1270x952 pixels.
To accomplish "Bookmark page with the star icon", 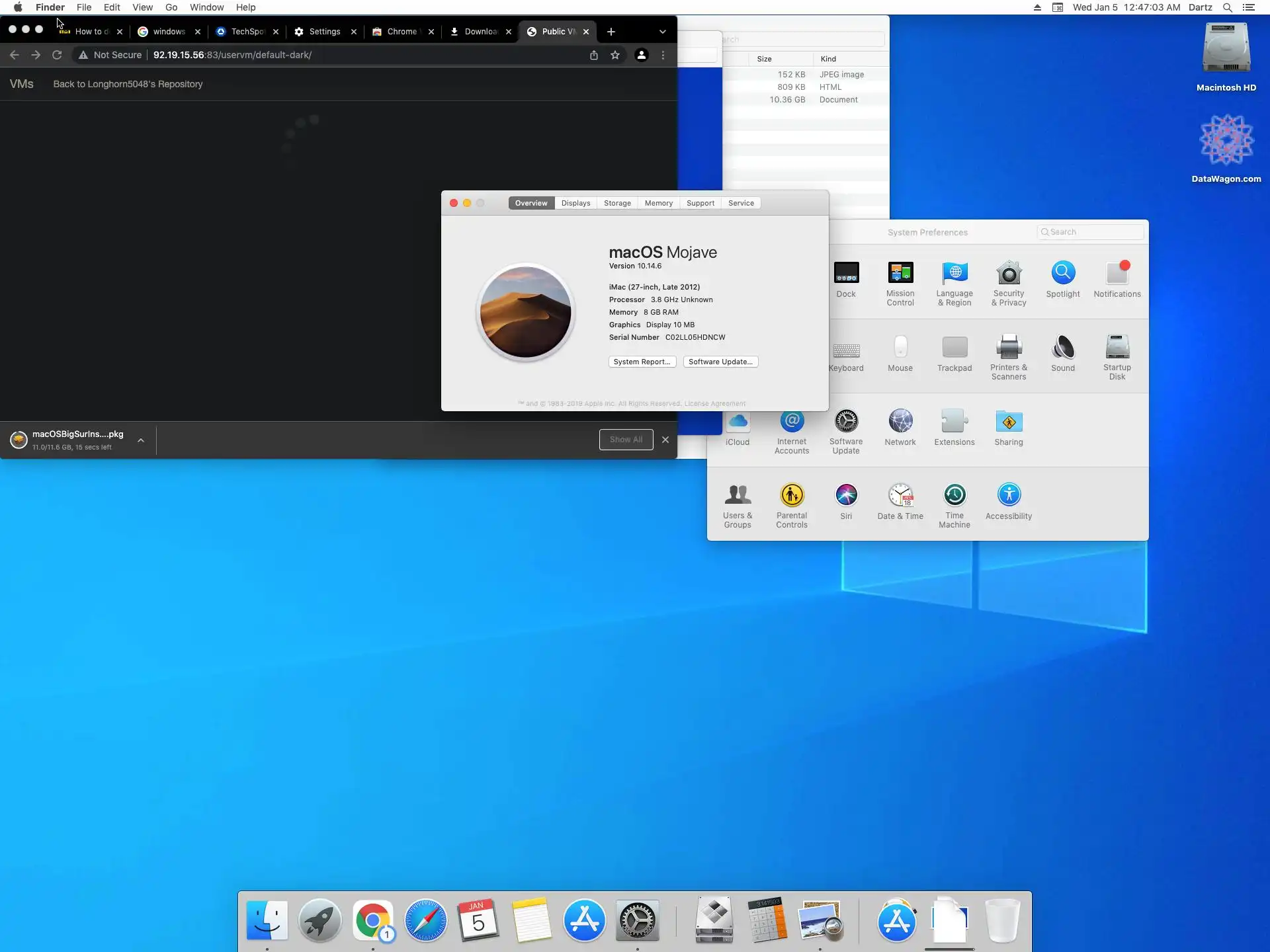I will tap(615, 55).
